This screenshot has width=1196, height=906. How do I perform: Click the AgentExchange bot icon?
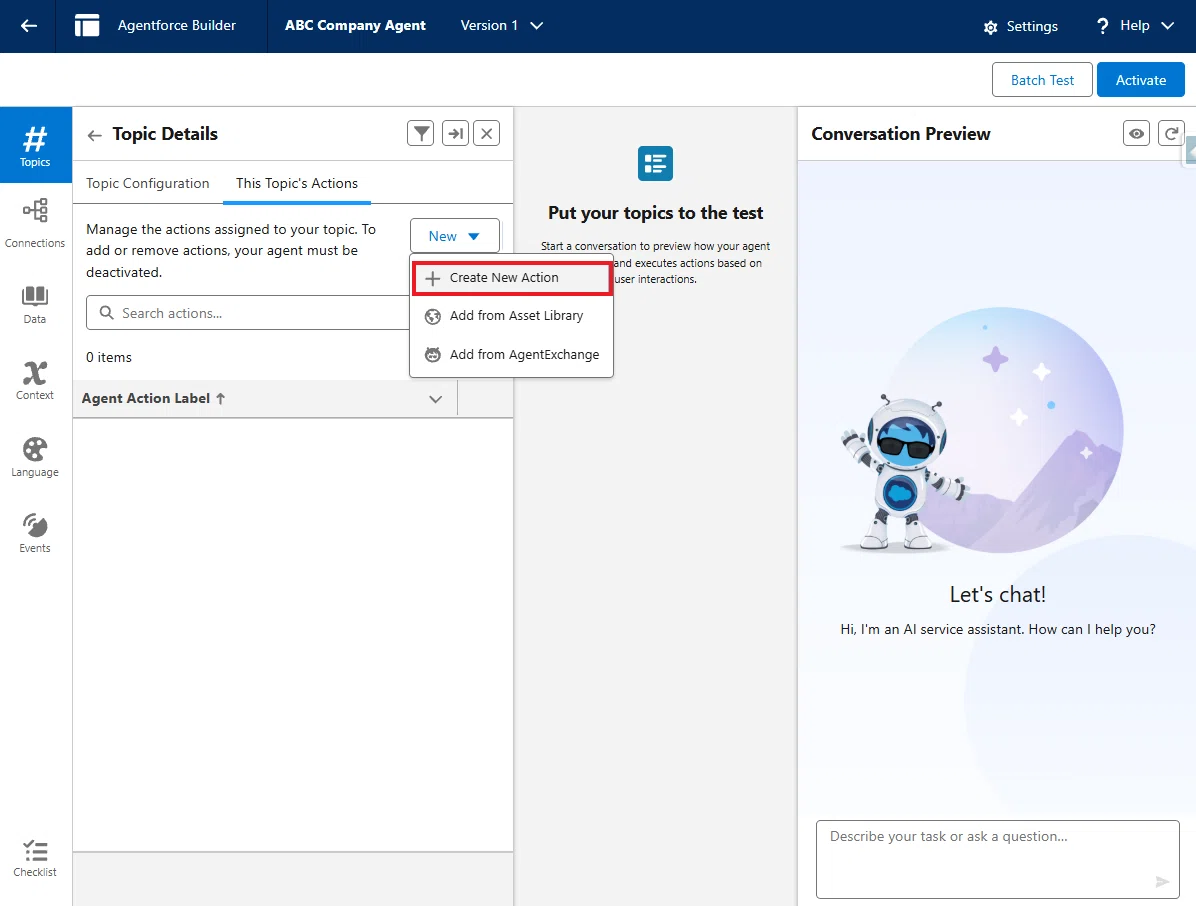432,355
